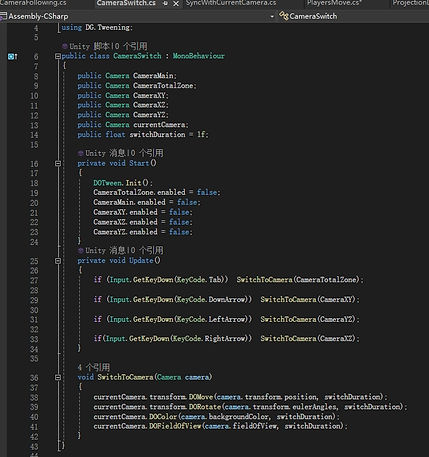Open the SyncWithCurrentCamera.cs tab
Screen dimensions: 429x457
coord(231,3)
